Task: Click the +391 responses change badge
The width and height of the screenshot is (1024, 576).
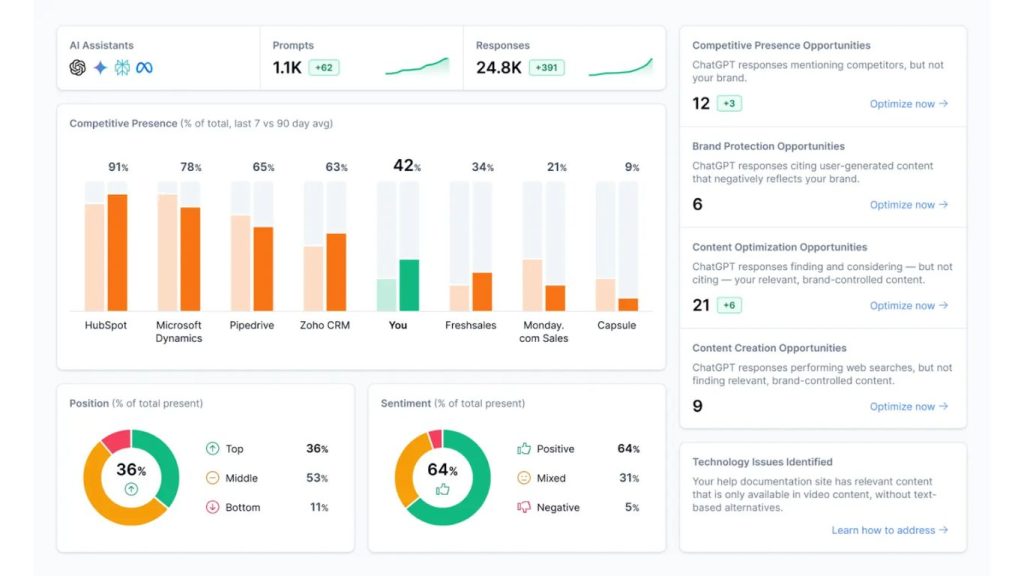Action: [547, 67]
